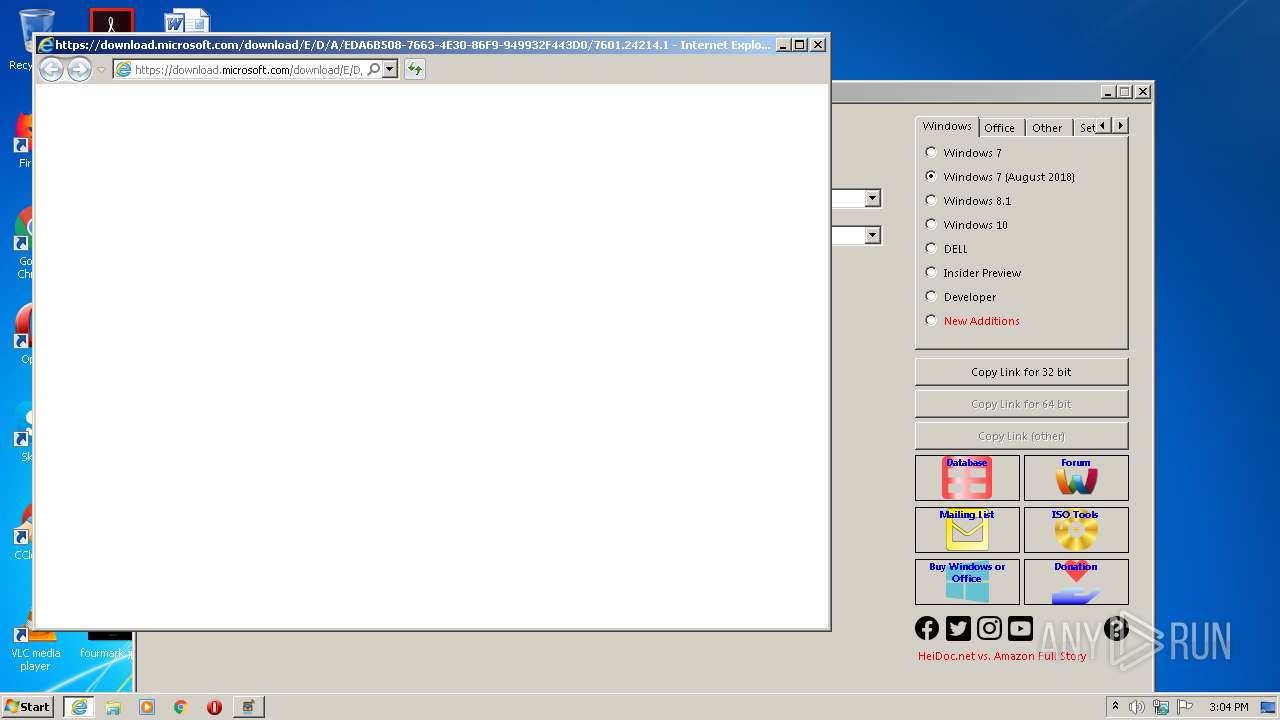The height and width of the screenshot is (720, 1280).
Task: Select the Windows 7 radio option
Action: (x=931, y=153)
